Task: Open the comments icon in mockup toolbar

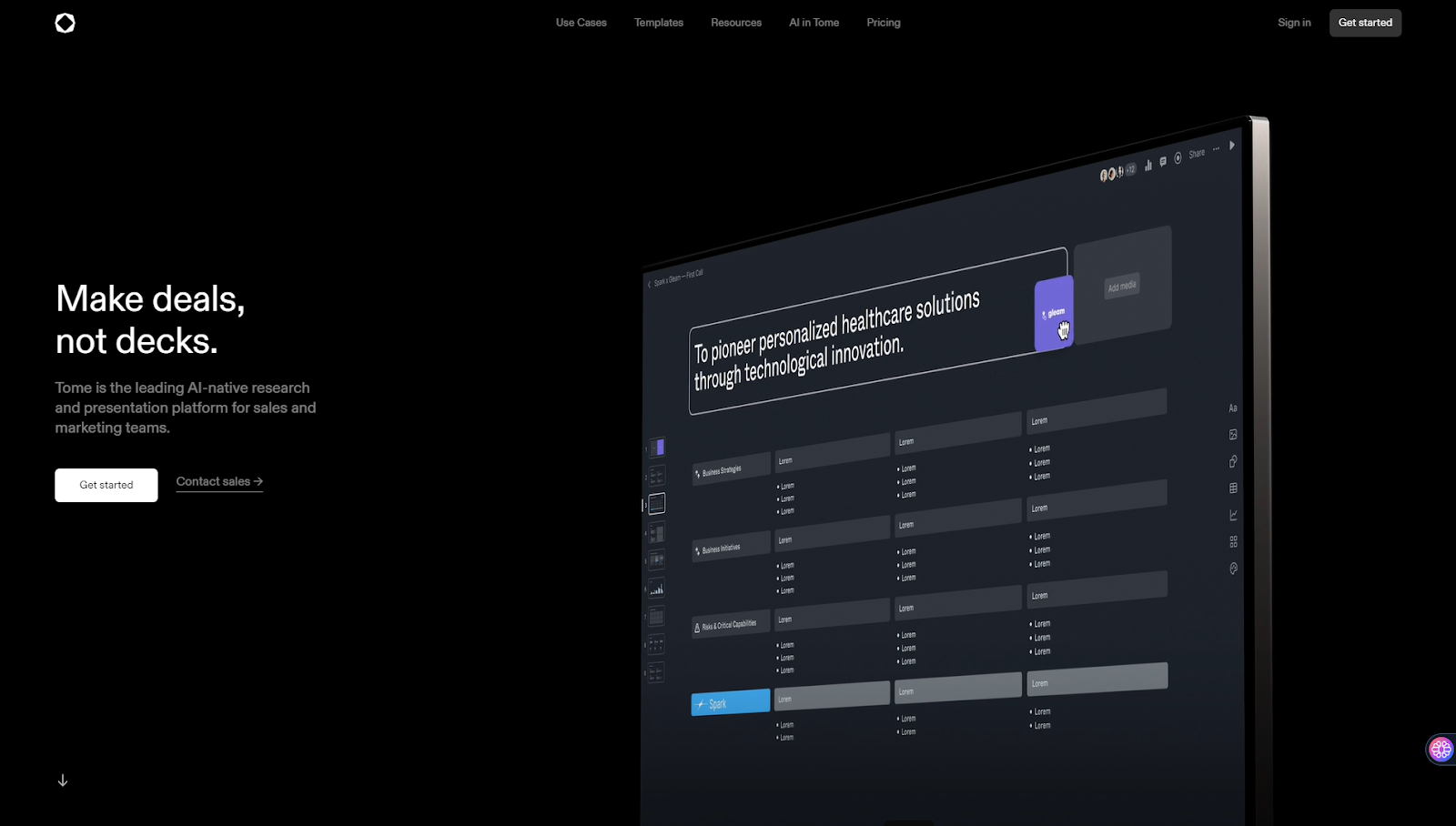Action: pyautogui.click(x=1163, y=162)
